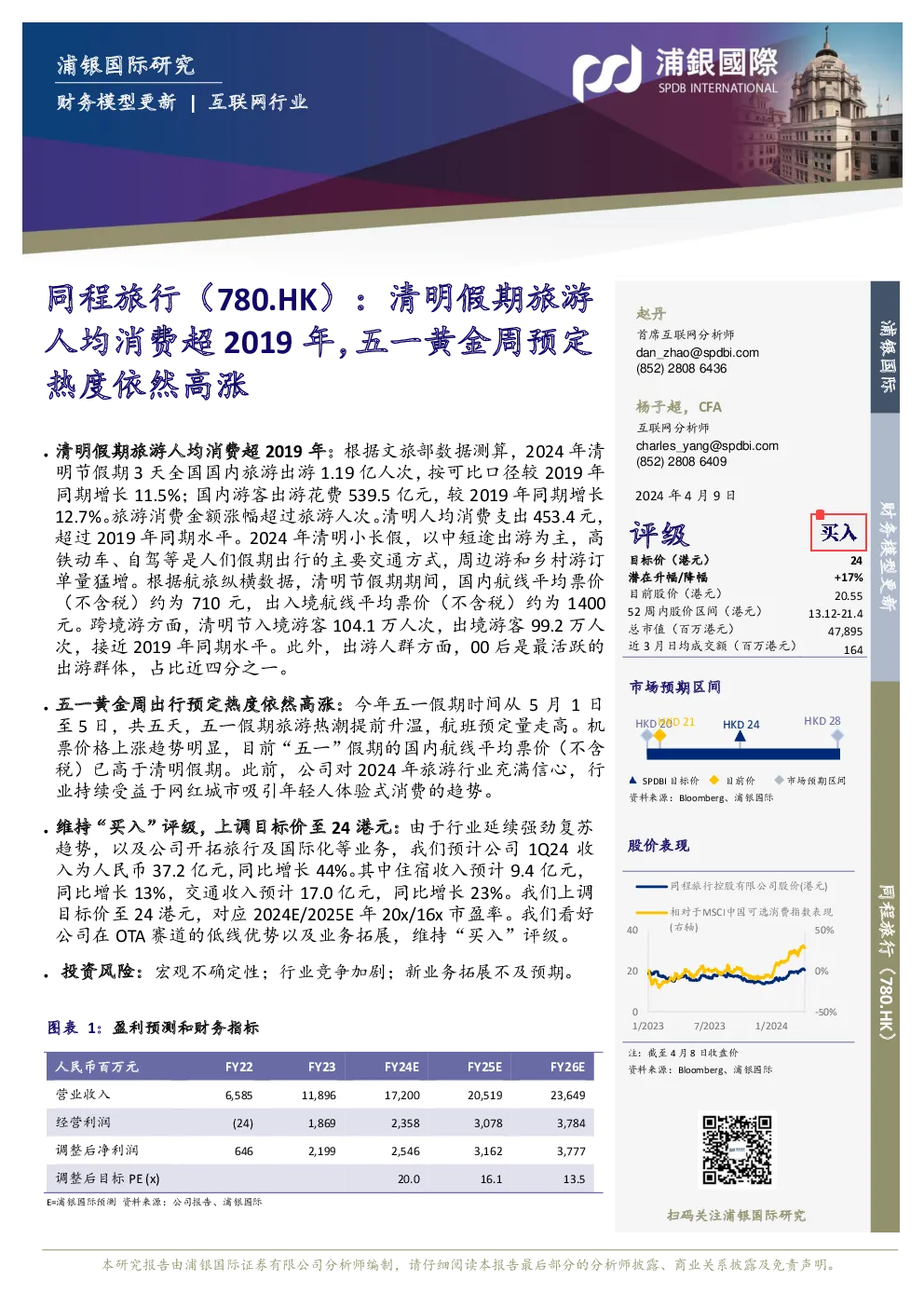Click the yellow current price diamond marker
The image size is (924, 1307).
coord(659,736)
